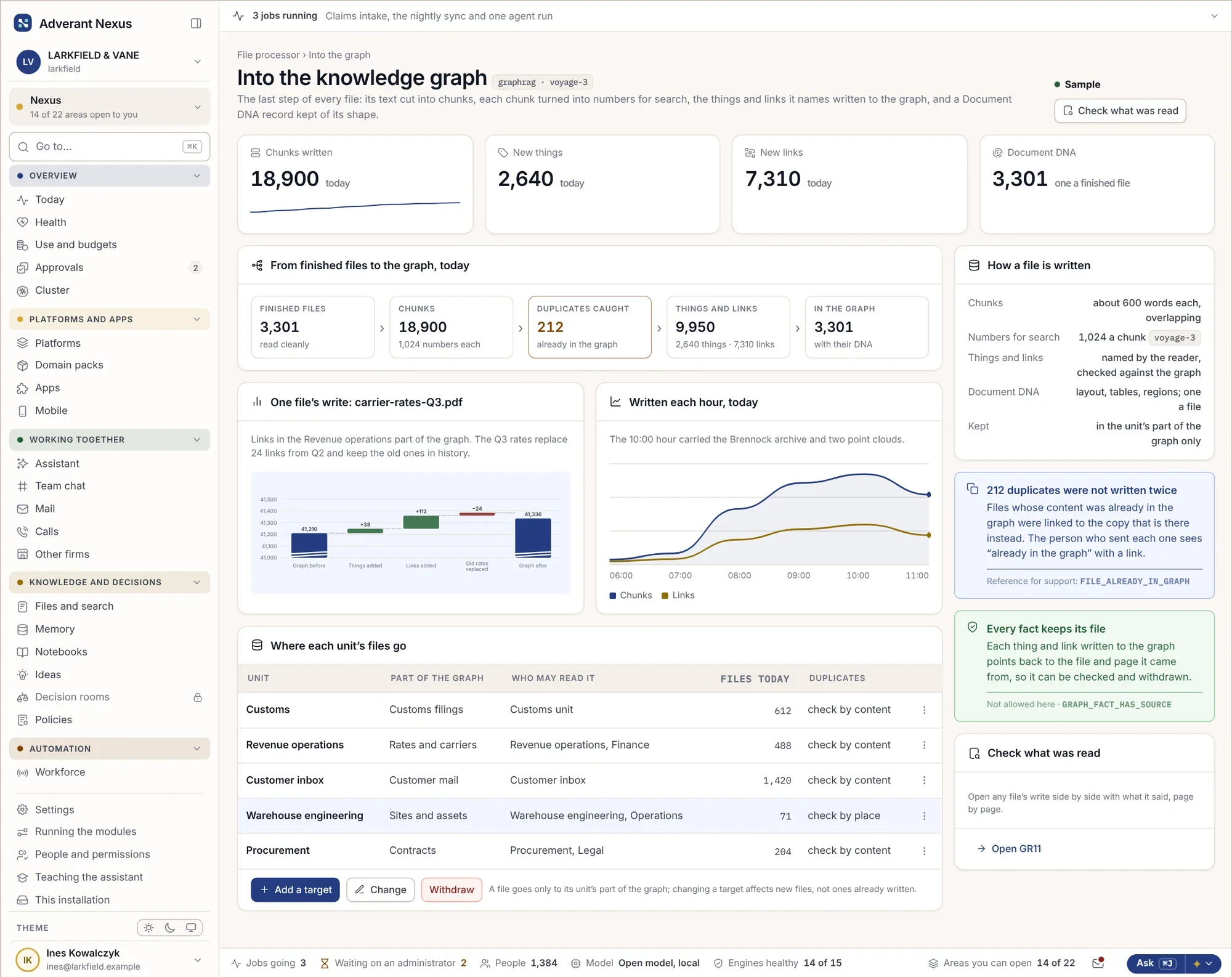Click the Adverant Nexus logo icon
This screenshot has height=977, width=1232.
click(23, 23)
